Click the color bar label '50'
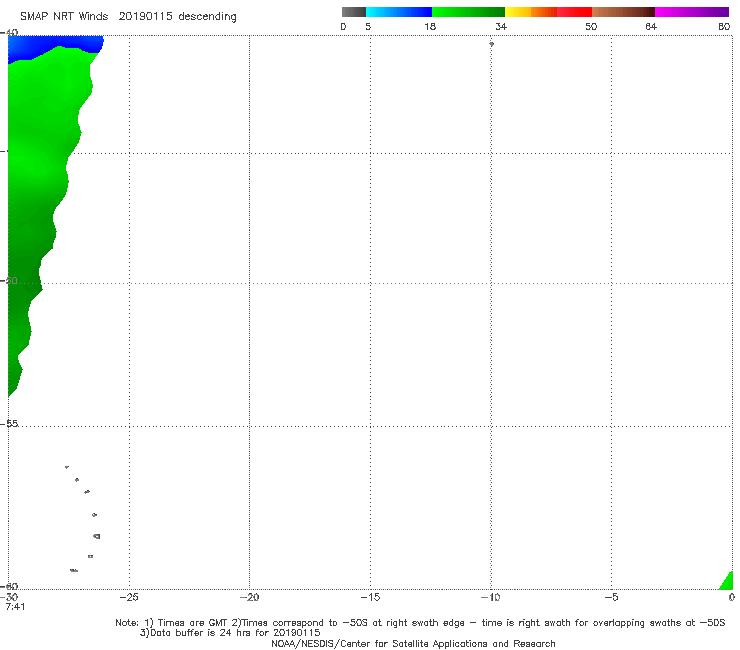 coord(591,26)
